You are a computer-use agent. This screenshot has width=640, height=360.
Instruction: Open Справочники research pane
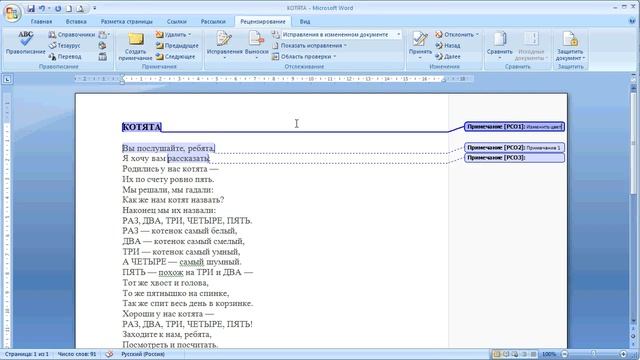click(x=72, y=35)
